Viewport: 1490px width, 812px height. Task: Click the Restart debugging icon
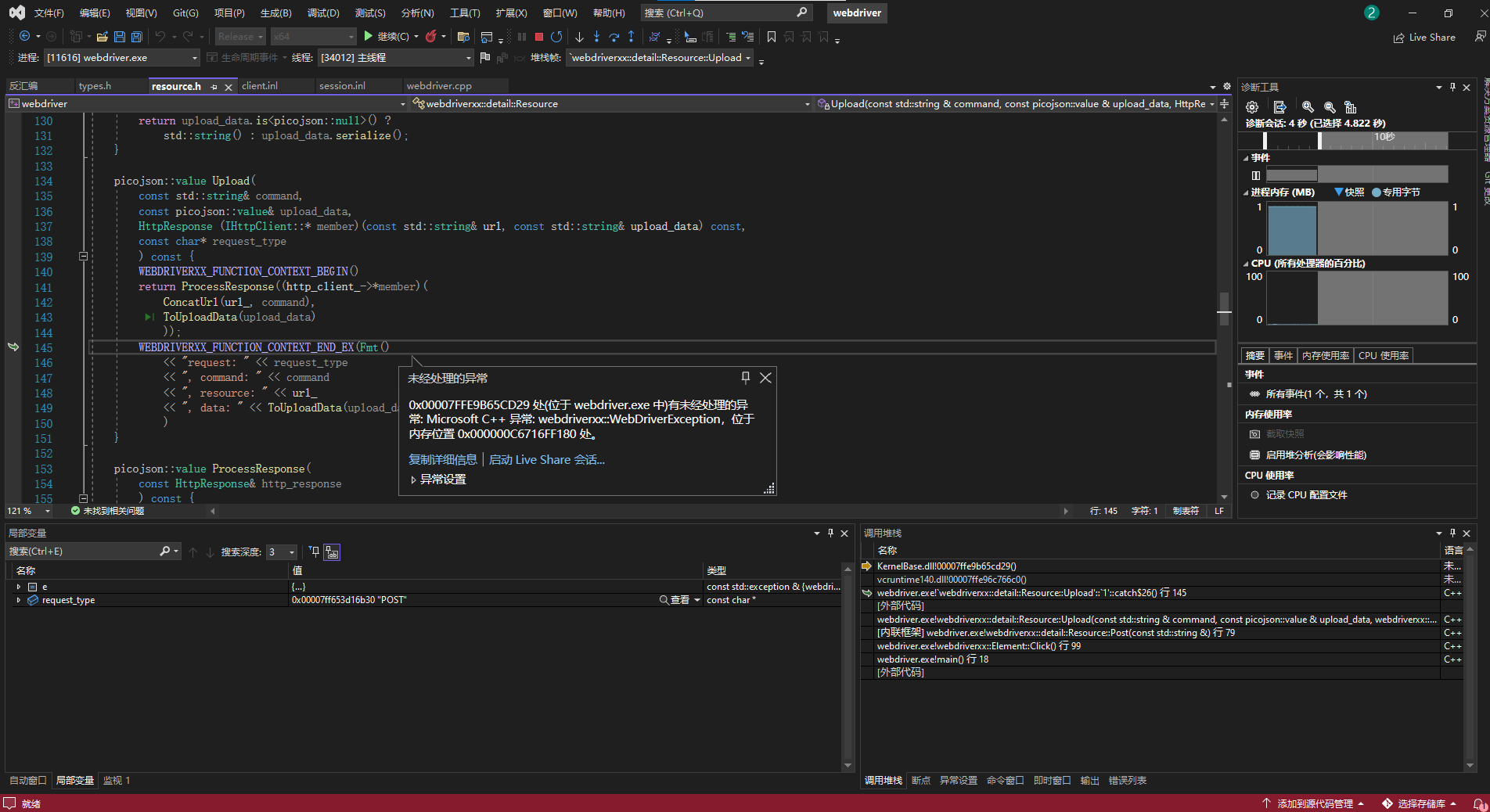pos(556,37)
